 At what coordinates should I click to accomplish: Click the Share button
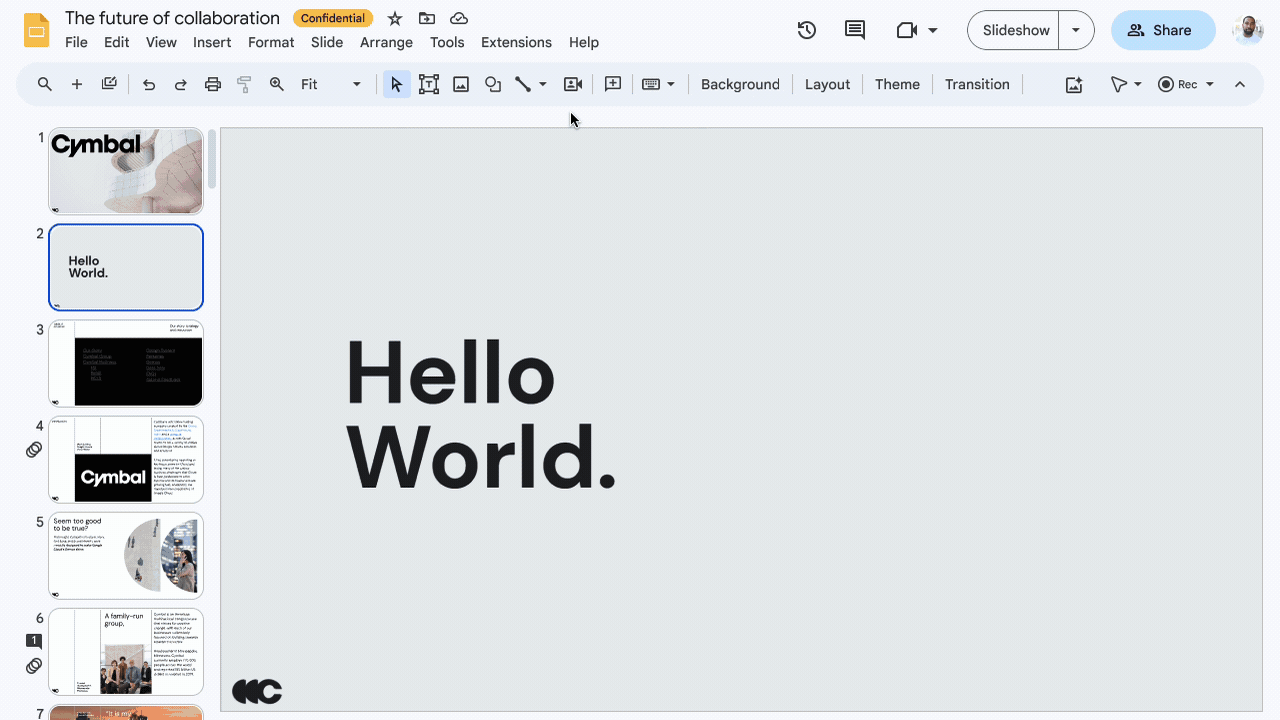coord(1163,30)
